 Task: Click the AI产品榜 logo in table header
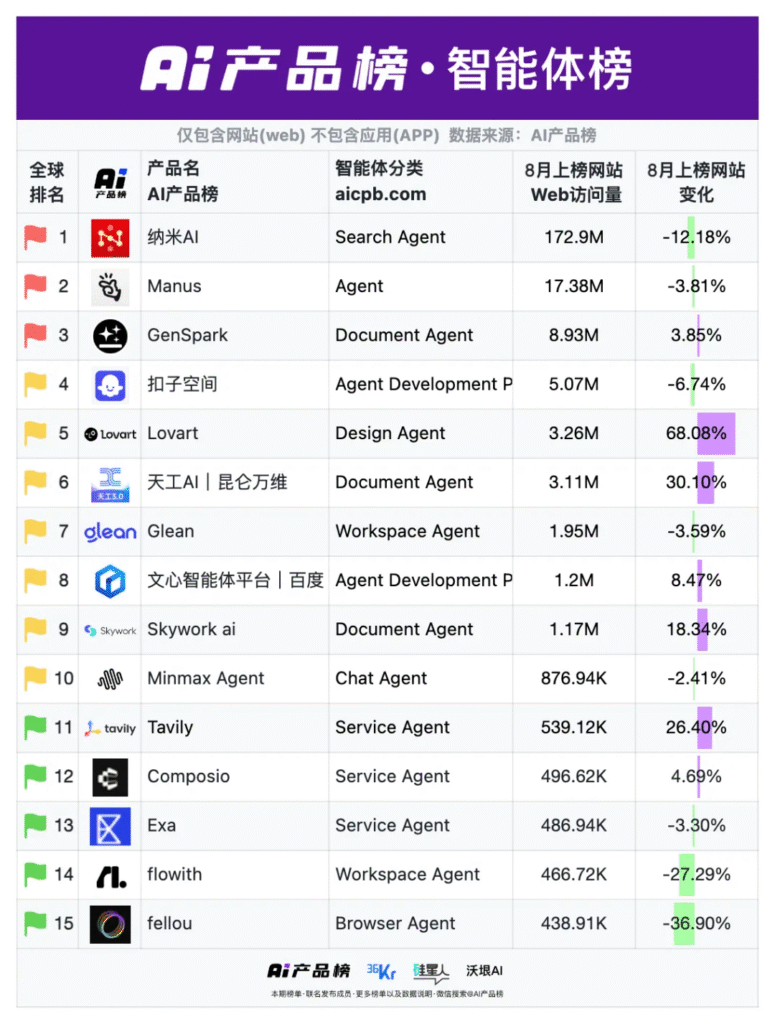coord(110,183)
